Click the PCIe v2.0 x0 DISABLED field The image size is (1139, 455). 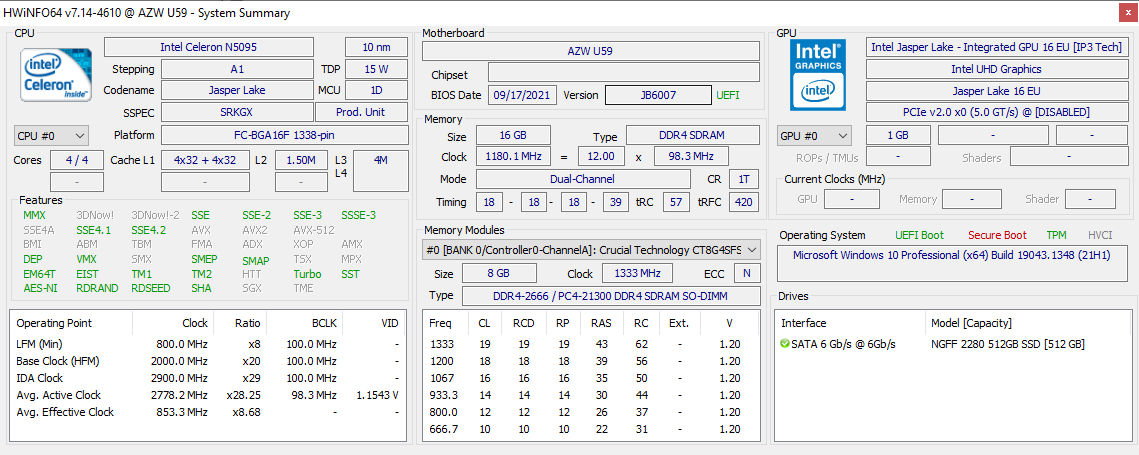pos(996,113)
